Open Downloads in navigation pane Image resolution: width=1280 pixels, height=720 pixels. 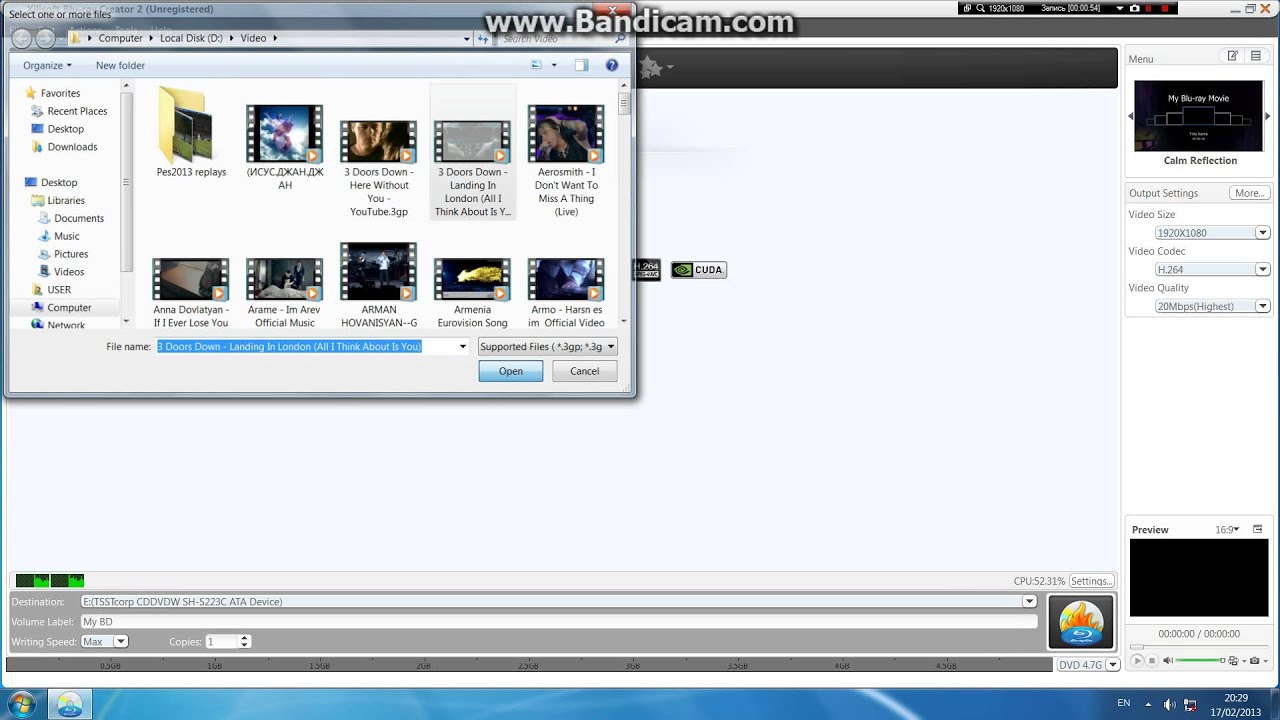tap(72, 147)
